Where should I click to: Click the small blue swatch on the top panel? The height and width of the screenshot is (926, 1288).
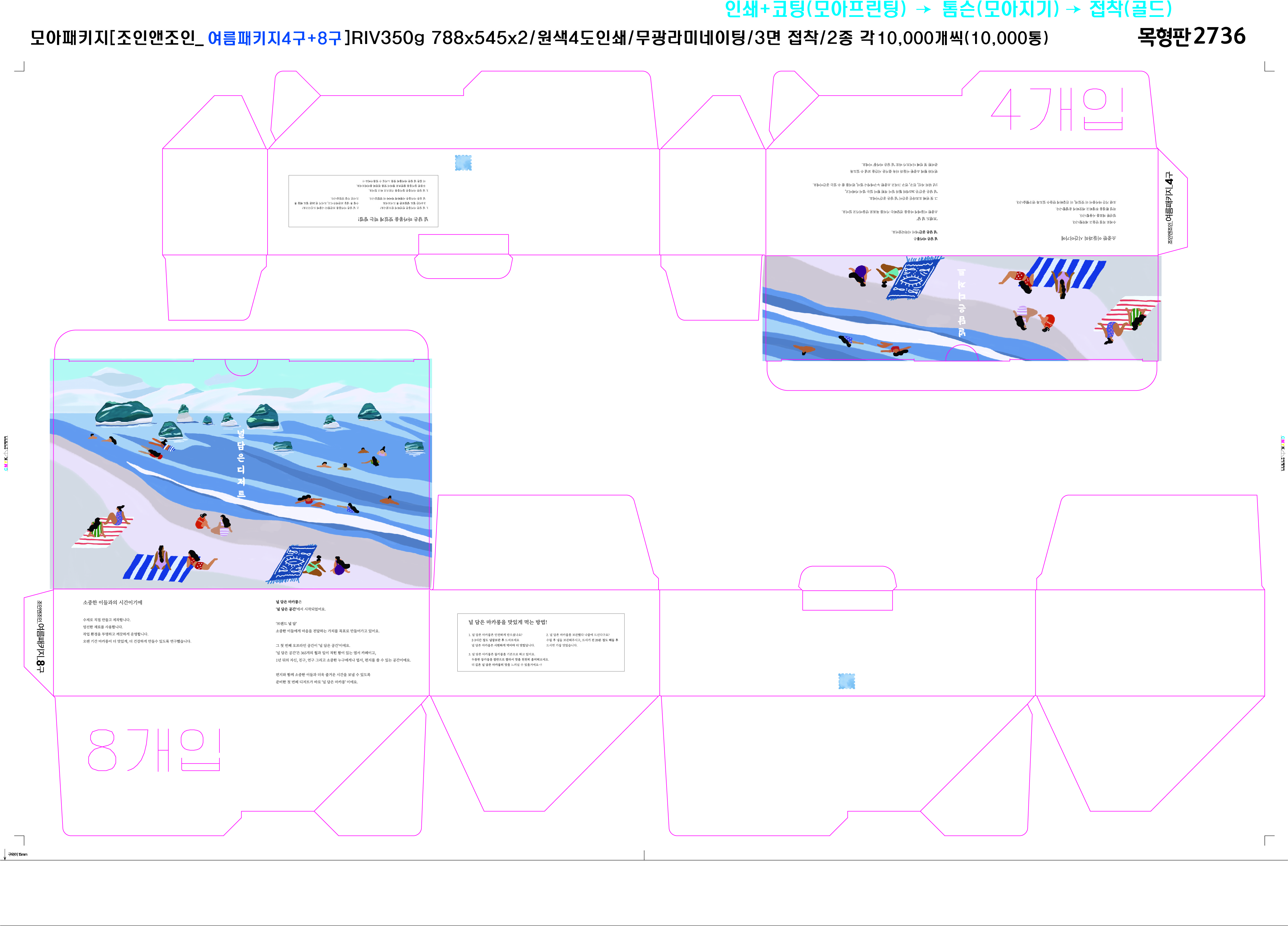click(x=463, y=163)
